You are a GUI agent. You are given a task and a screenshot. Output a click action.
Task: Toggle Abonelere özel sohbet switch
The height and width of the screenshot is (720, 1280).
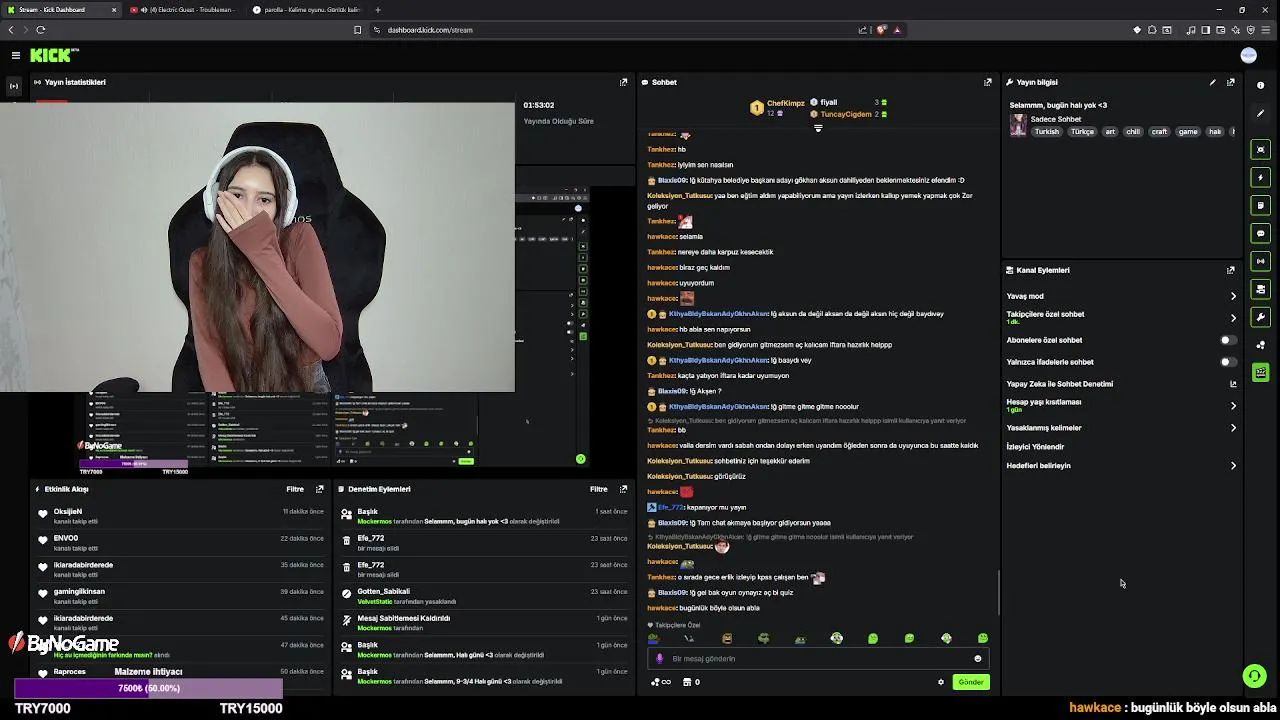(1228, 340)
